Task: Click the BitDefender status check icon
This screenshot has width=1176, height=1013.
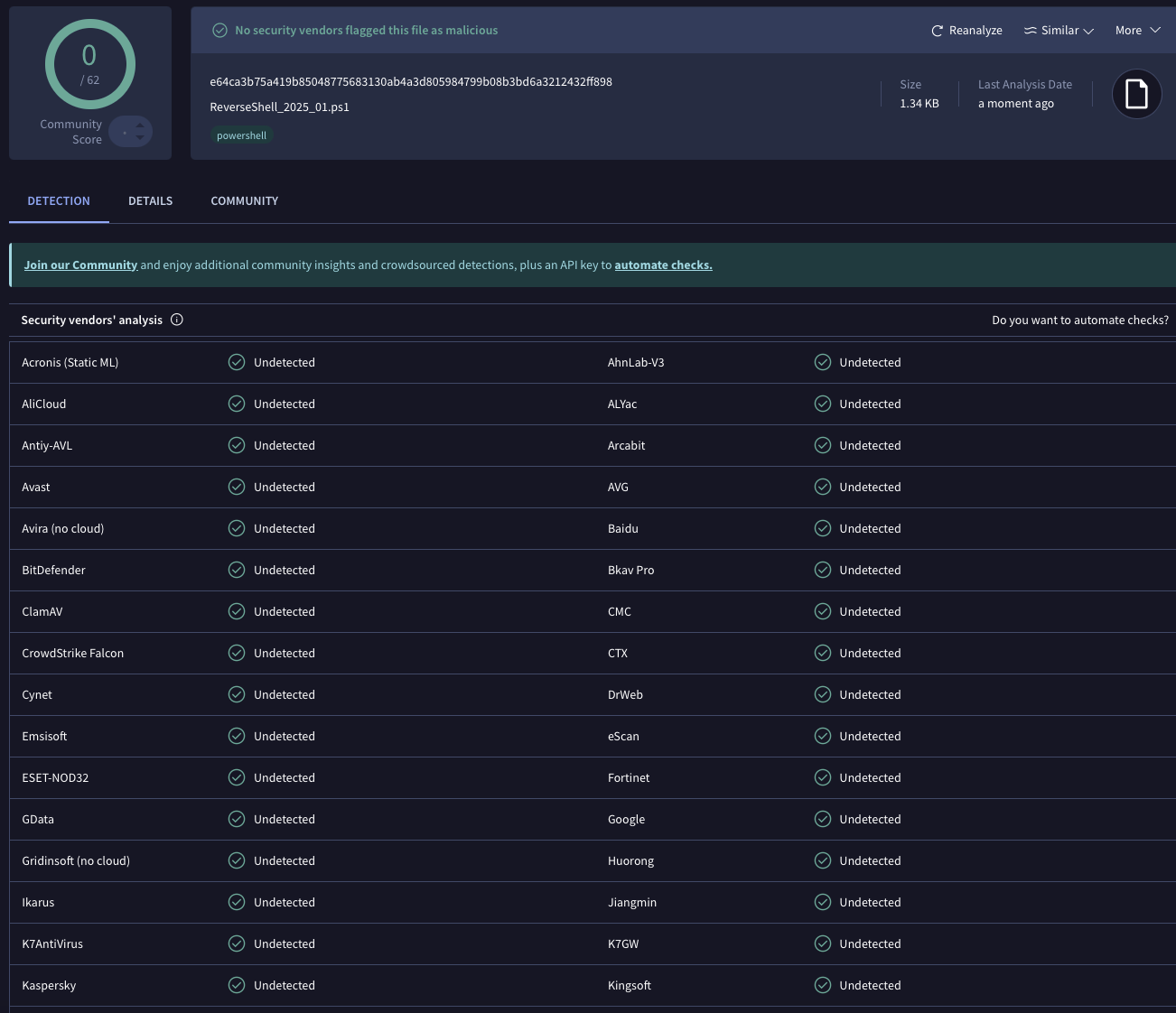Action: (237, 570)
